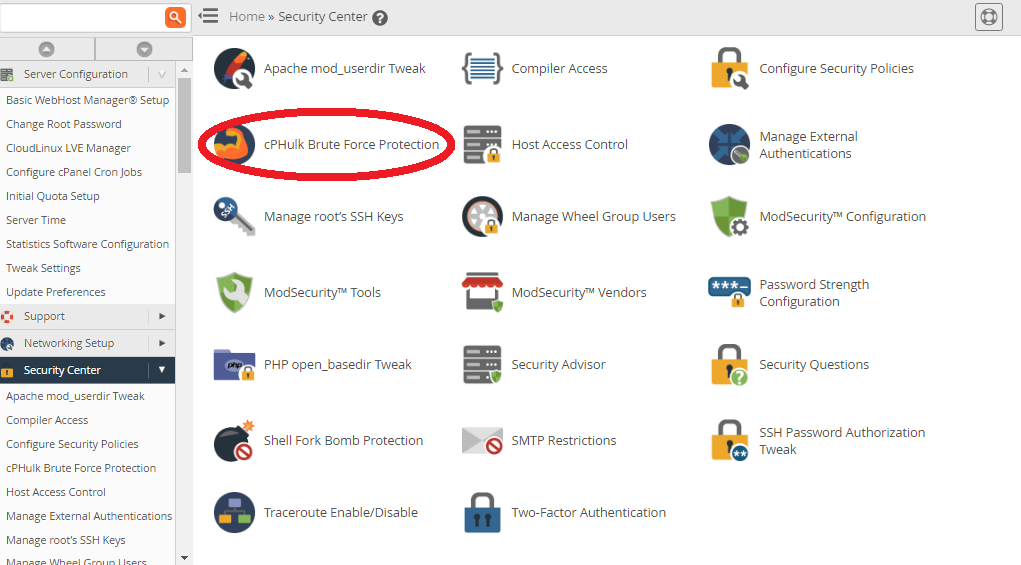Open ModSecurity Configuration shield gear icon

pos(729,216)
